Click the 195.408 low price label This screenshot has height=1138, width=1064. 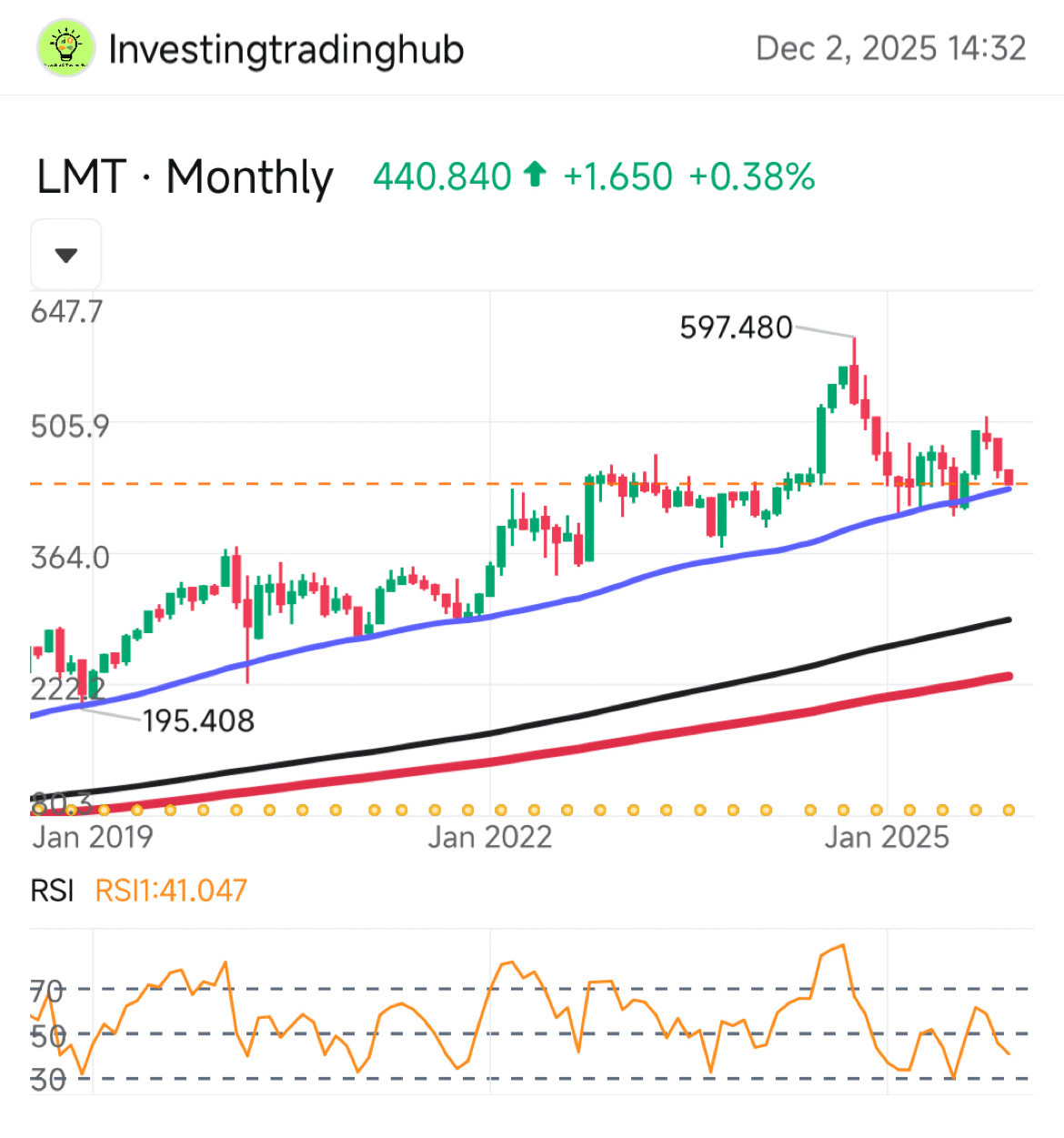[x=198, y=721]
